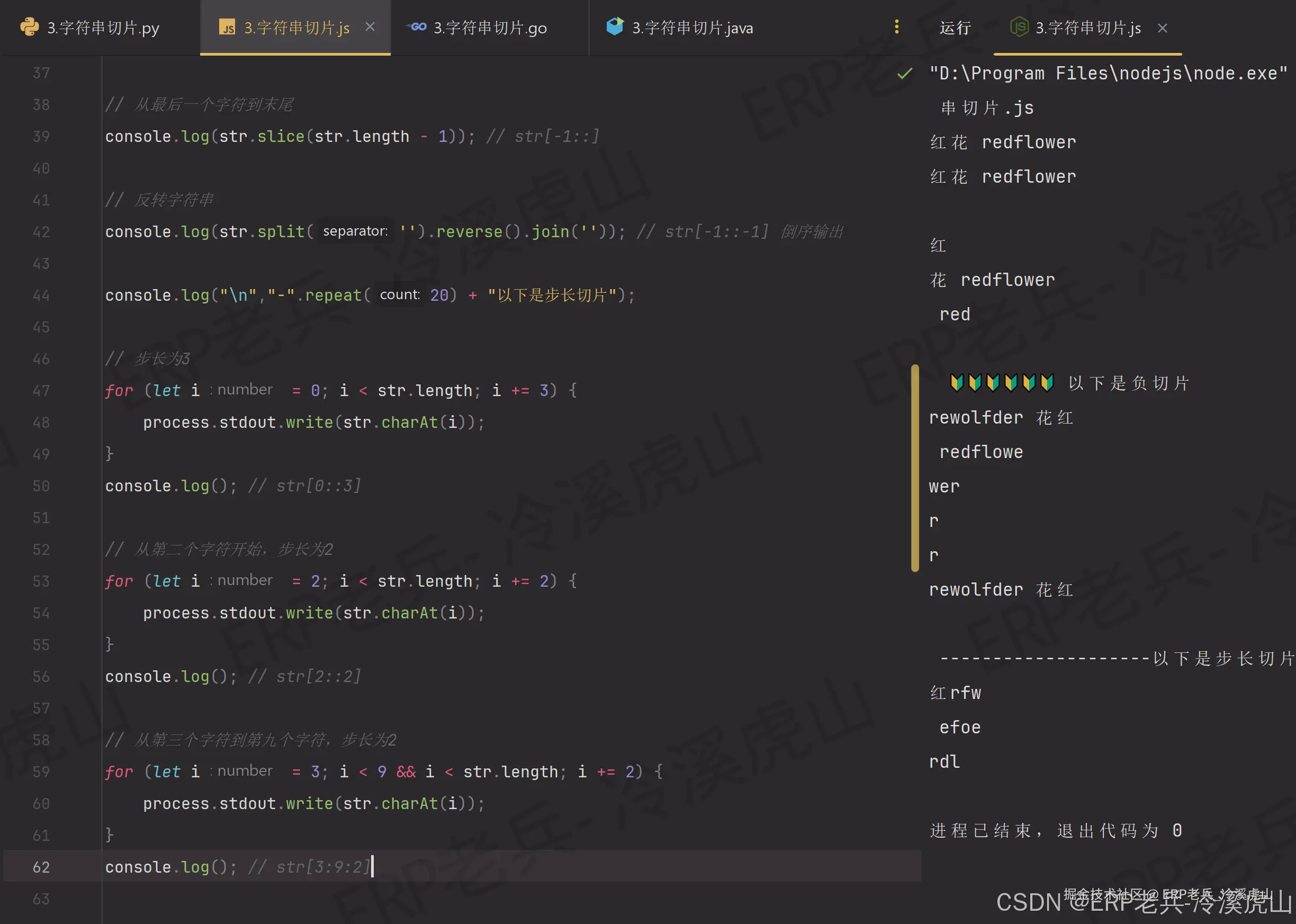
Task: Click the run output scrollbar thumb
Action: coord(915,468)
